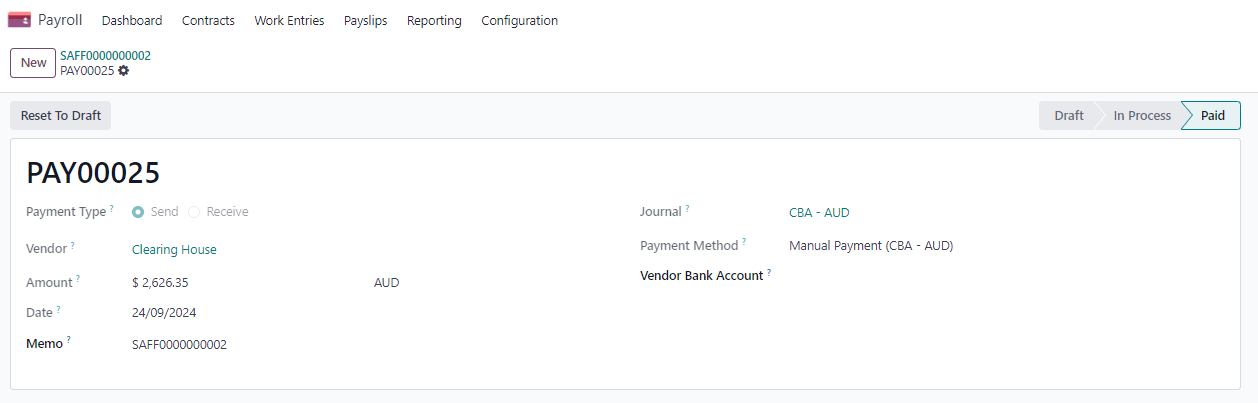Open the Contracts menu
Image resolution: width=1258 pixels, height=403 pixels.
point(208,20)
